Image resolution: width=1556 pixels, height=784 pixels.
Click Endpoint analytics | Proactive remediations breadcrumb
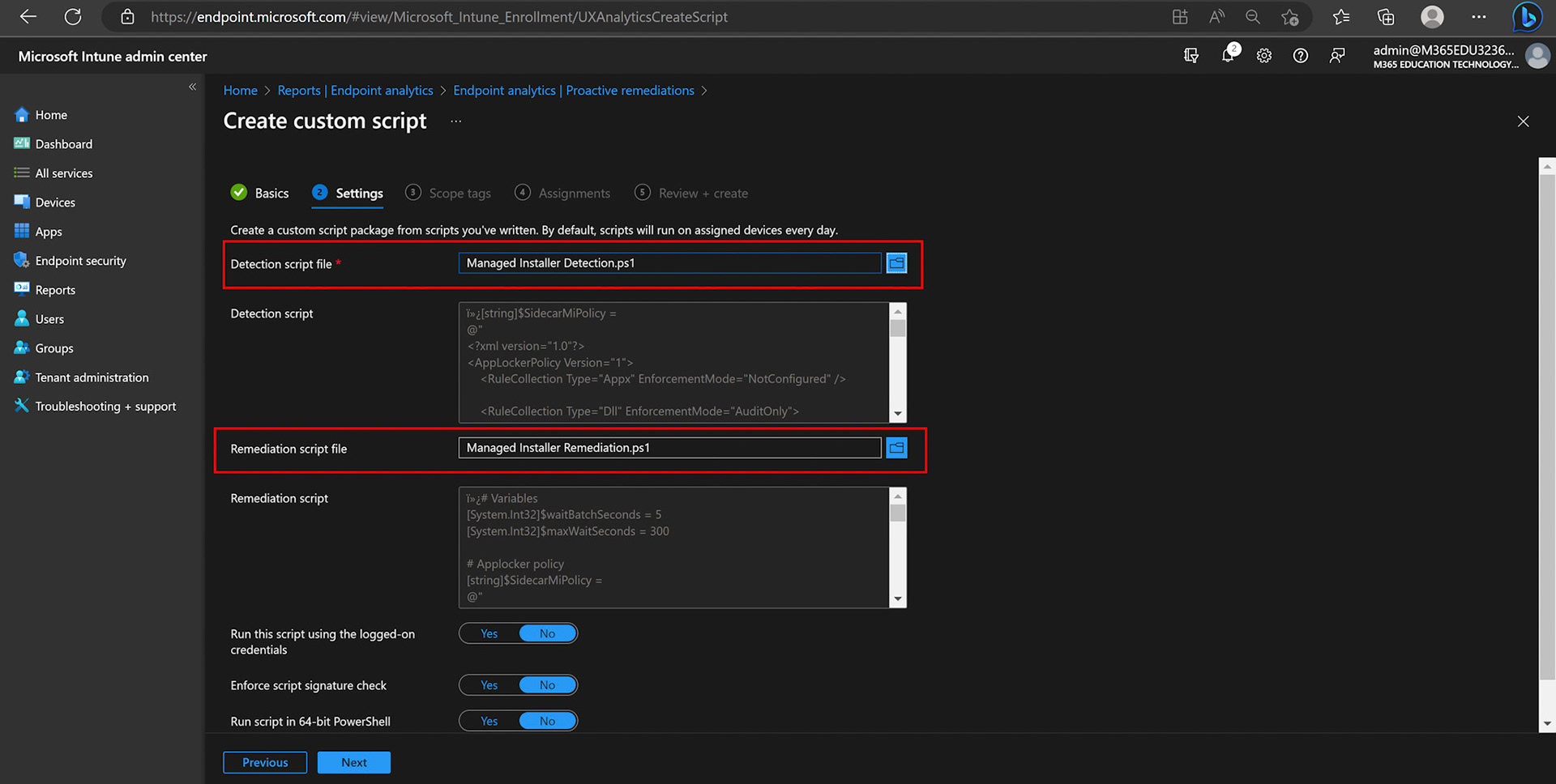pyautogui.click(x=574, y=90)
